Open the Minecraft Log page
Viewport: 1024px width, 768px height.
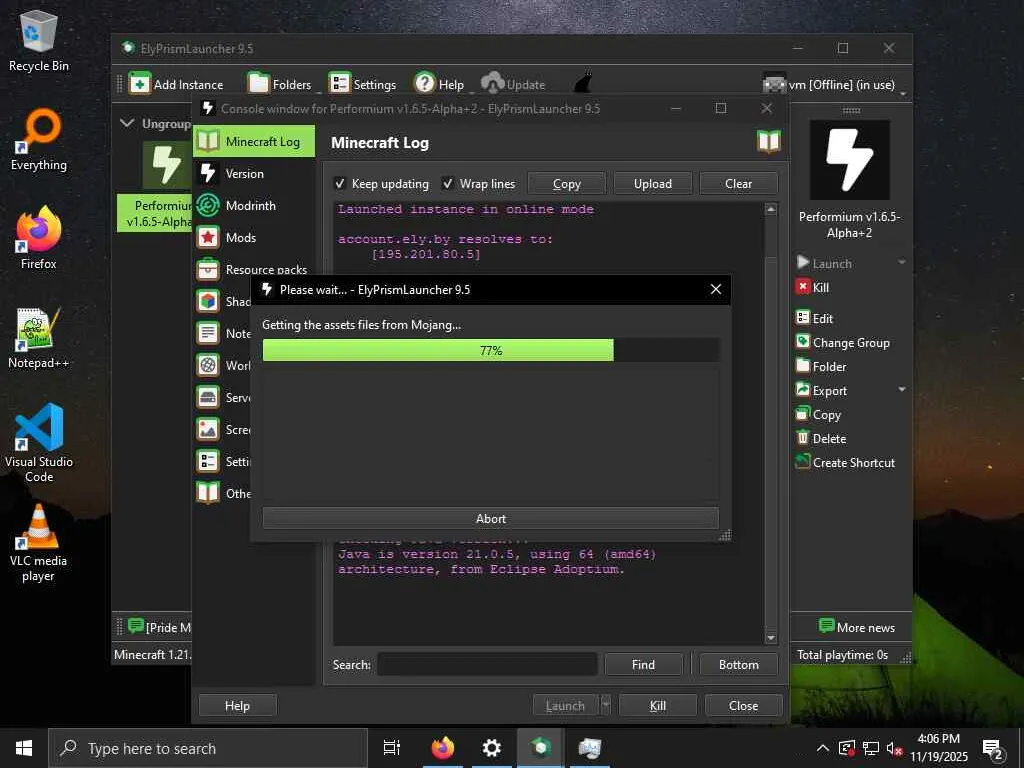[254, 141]
